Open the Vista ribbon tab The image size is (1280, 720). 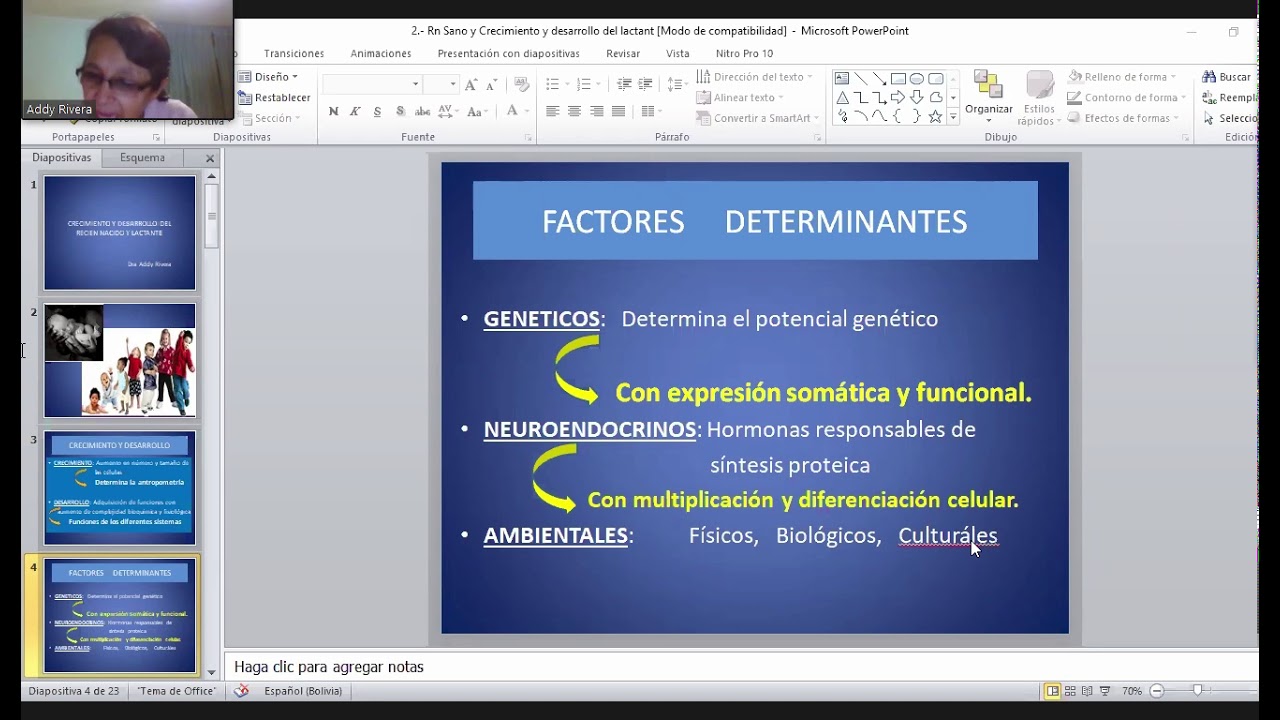[678, 53]
